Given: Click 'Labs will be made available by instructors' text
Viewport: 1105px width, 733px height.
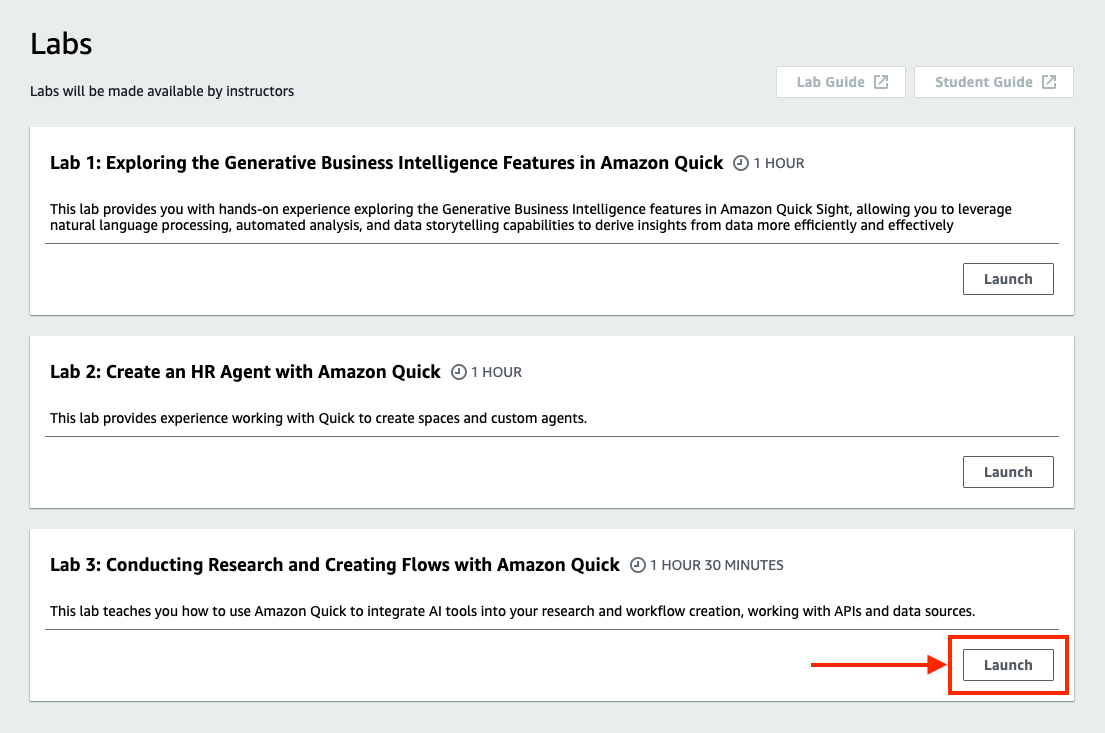Looking at the screenshot, I should point(162,91).
